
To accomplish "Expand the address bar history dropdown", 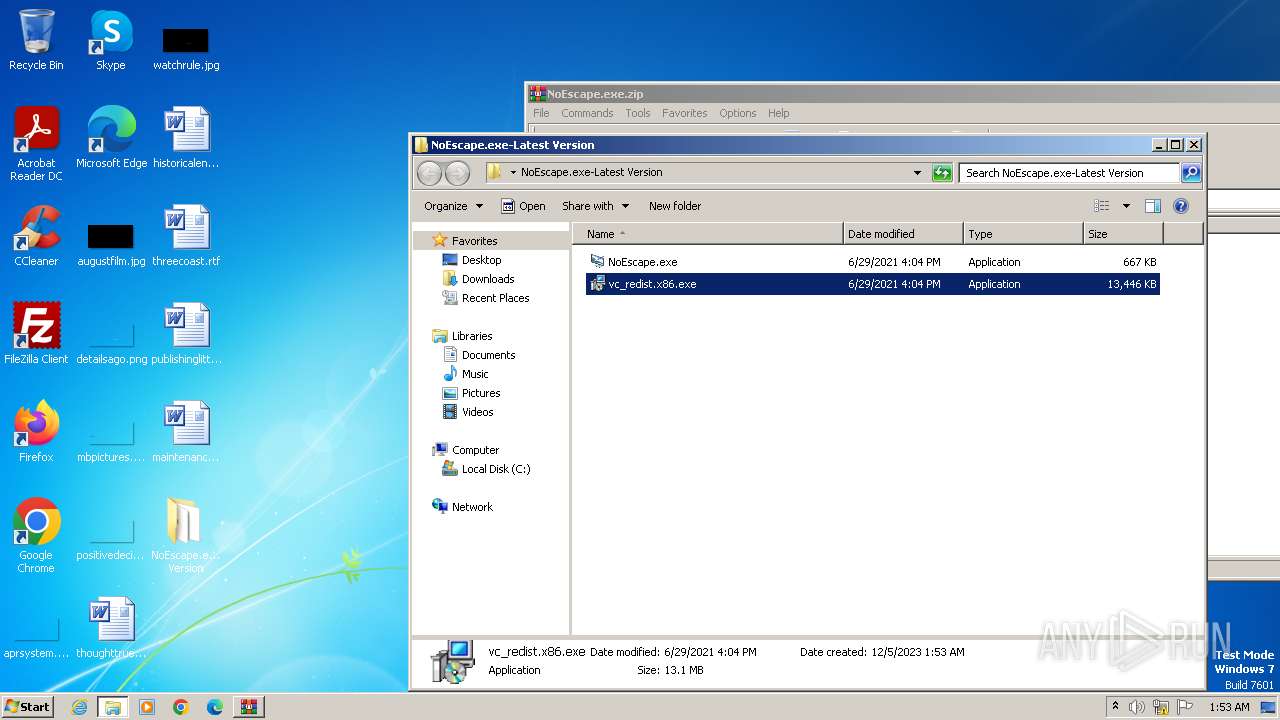I will click(x=917, y=173).
